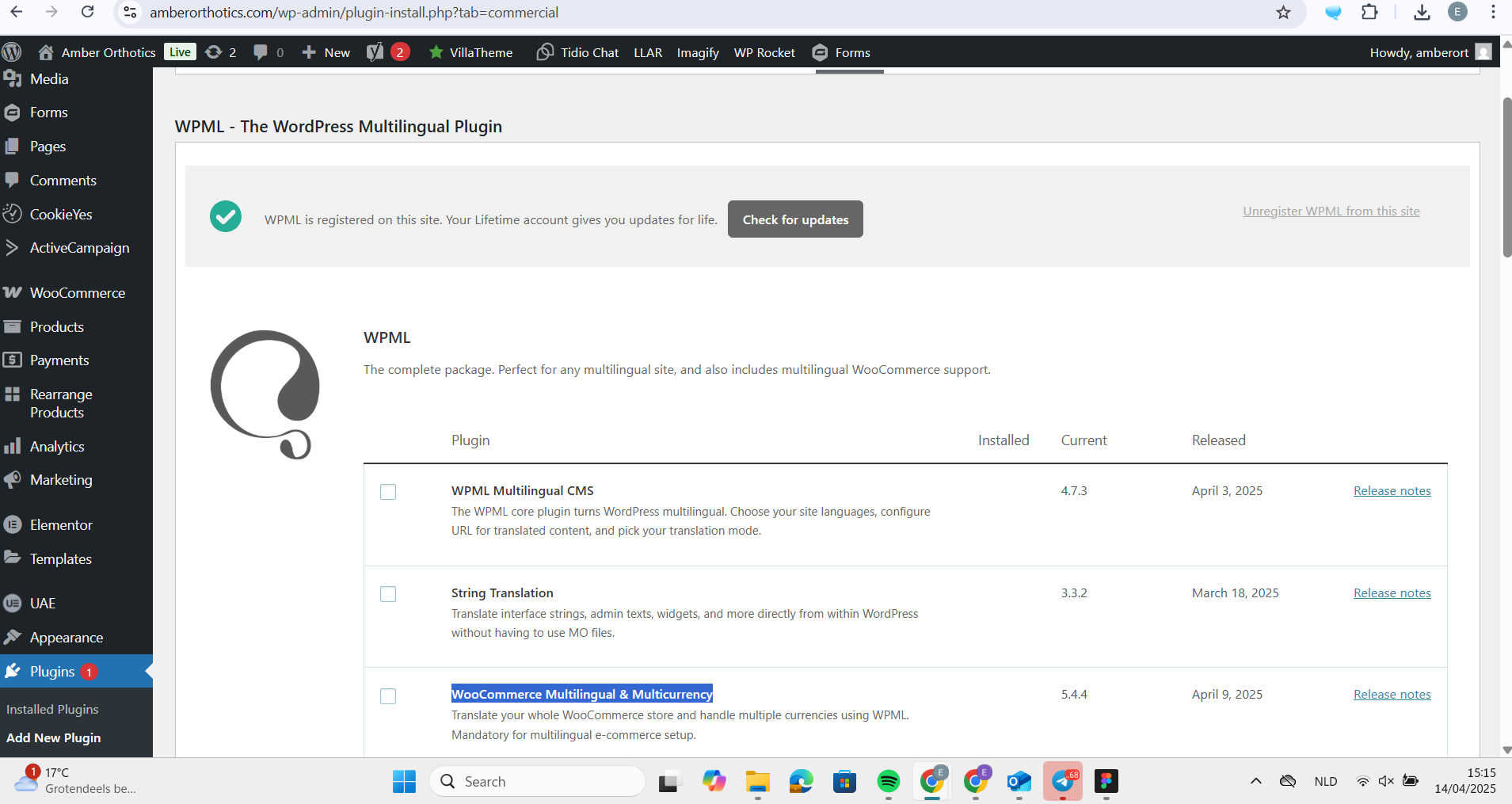1512x804 pixels.
Task: Open the volume icon in system tray
Action: coord(1386,782)
